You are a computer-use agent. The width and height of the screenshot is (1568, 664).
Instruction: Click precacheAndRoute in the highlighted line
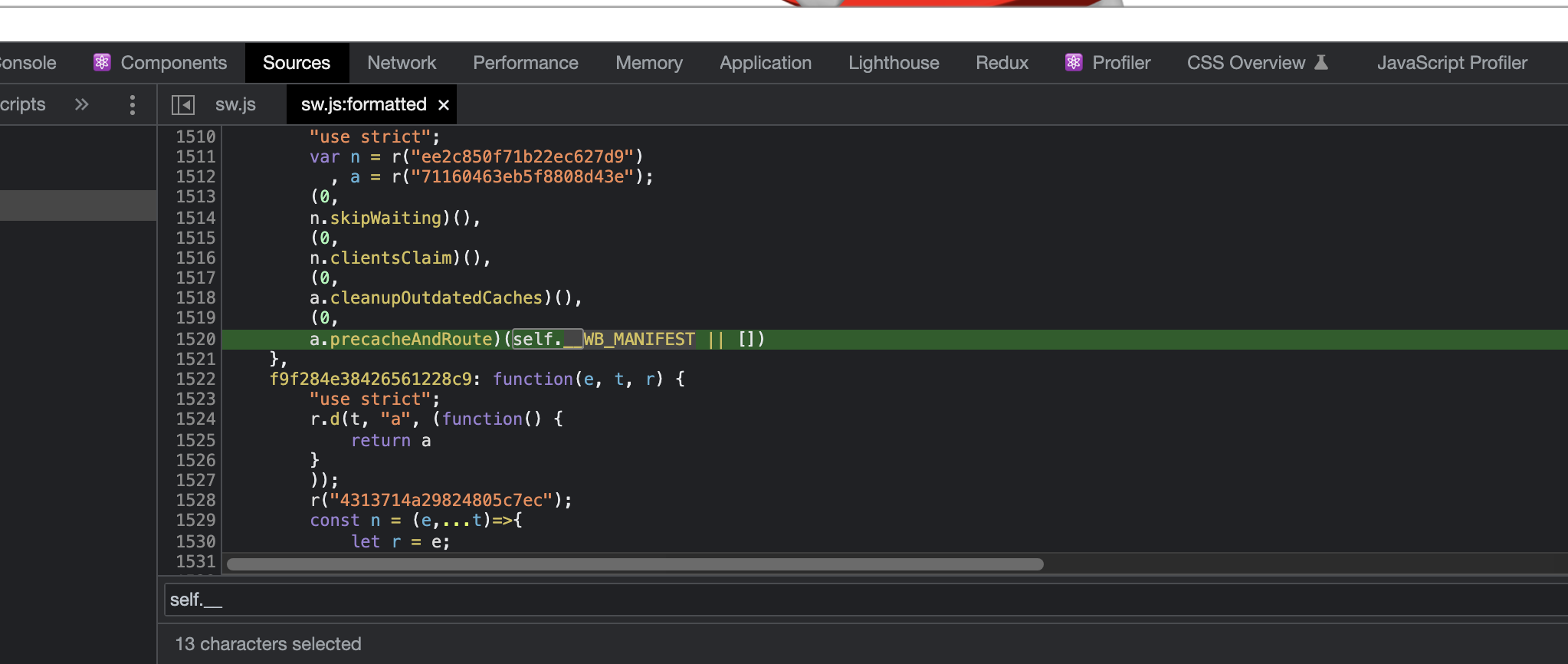click(411, 339)
